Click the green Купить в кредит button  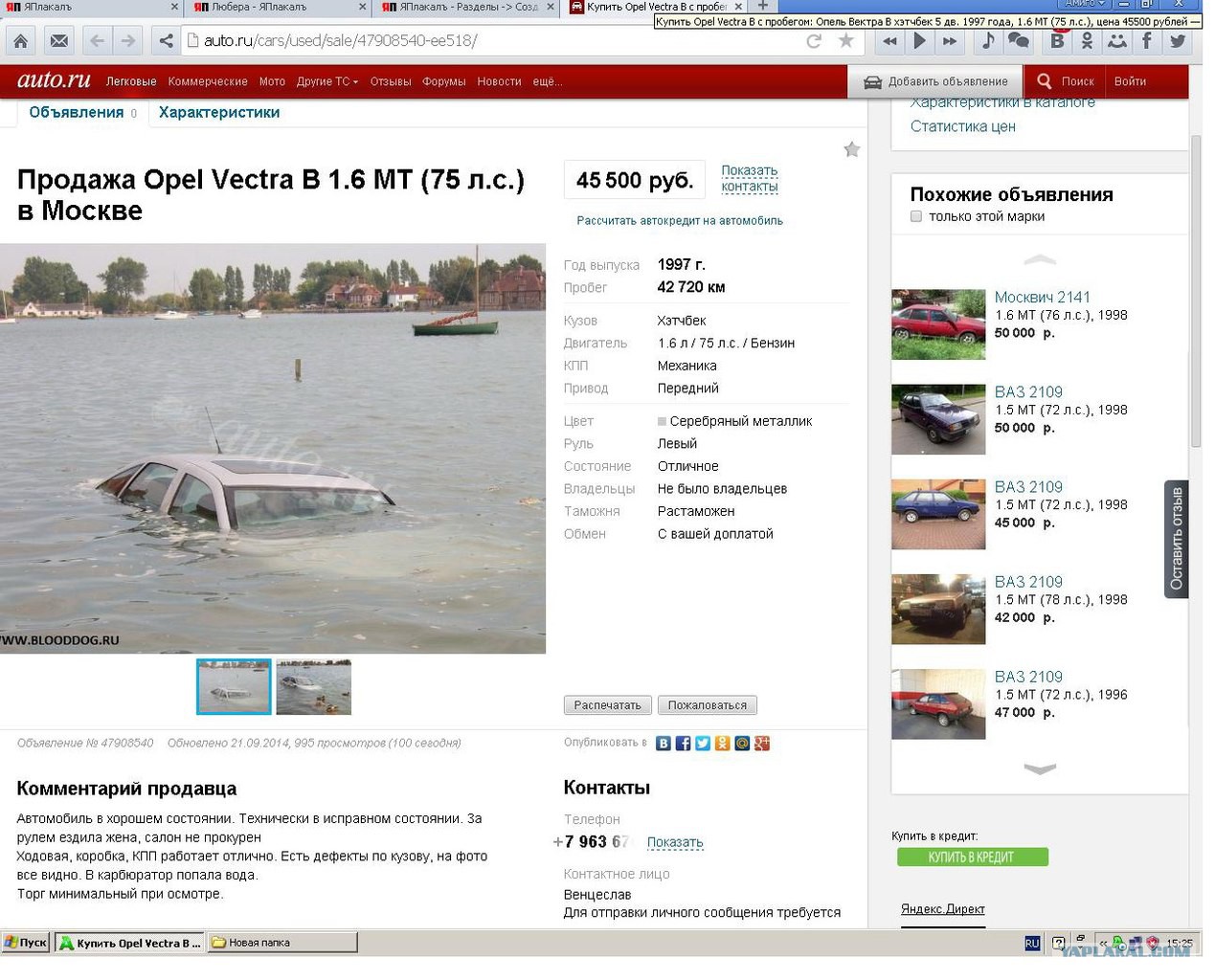tap(973, 857)
